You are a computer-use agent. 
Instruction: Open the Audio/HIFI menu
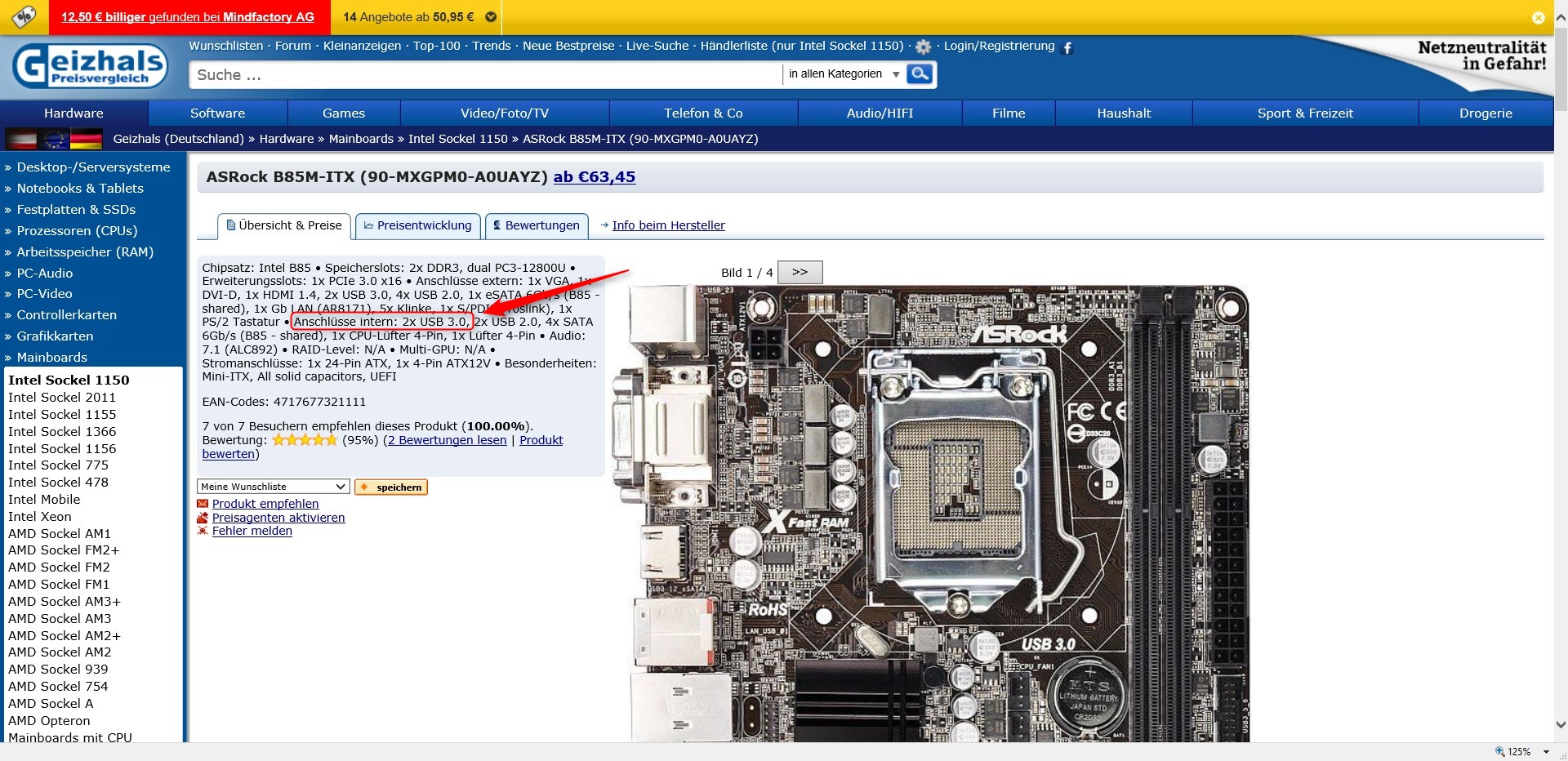point(880,113)
